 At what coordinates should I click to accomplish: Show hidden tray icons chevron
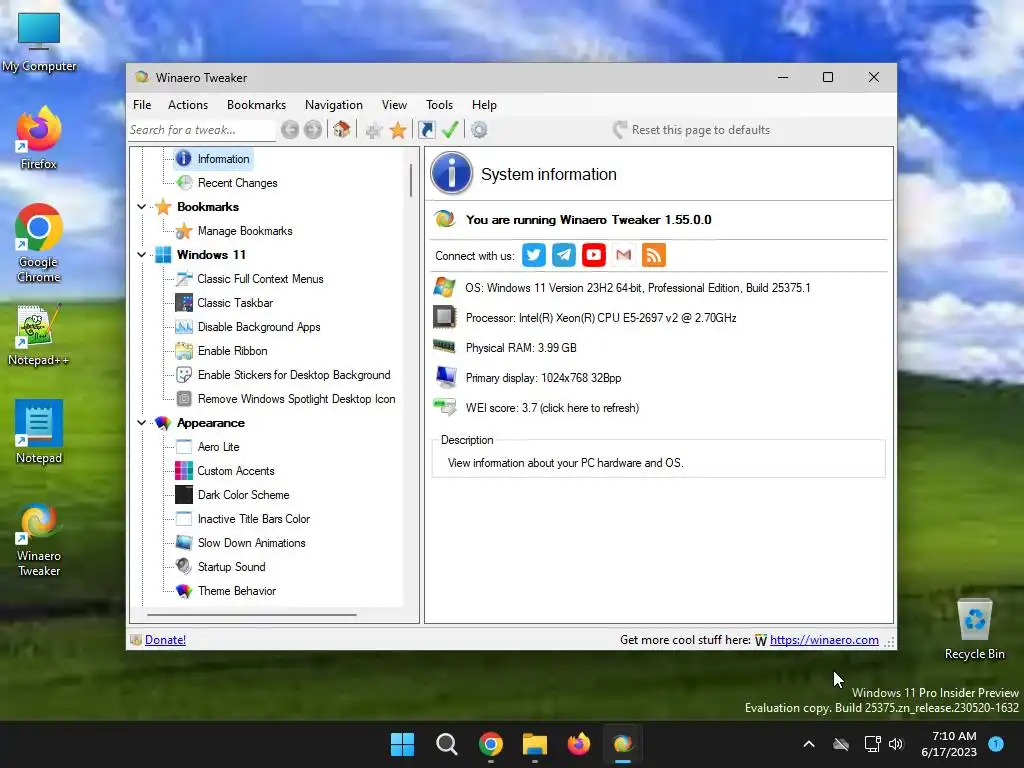point(808,744)
